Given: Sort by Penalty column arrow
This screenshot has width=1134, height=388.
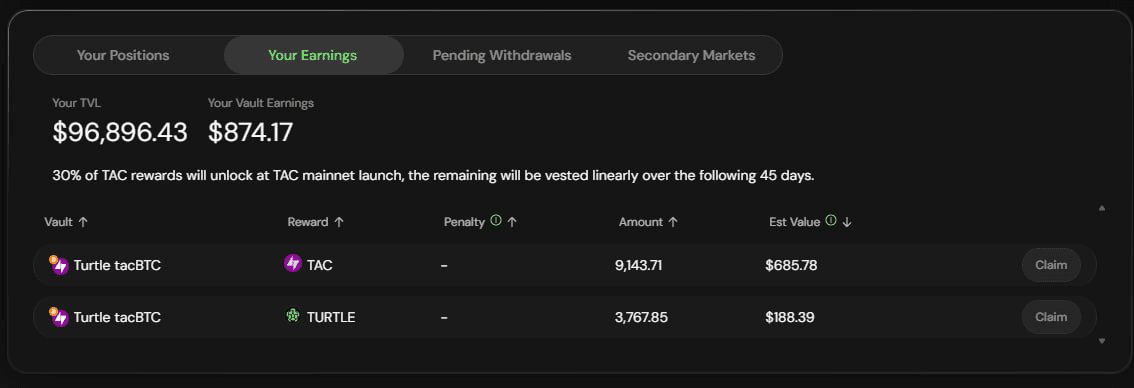Looking at the screenshot, I should [512, 222].
